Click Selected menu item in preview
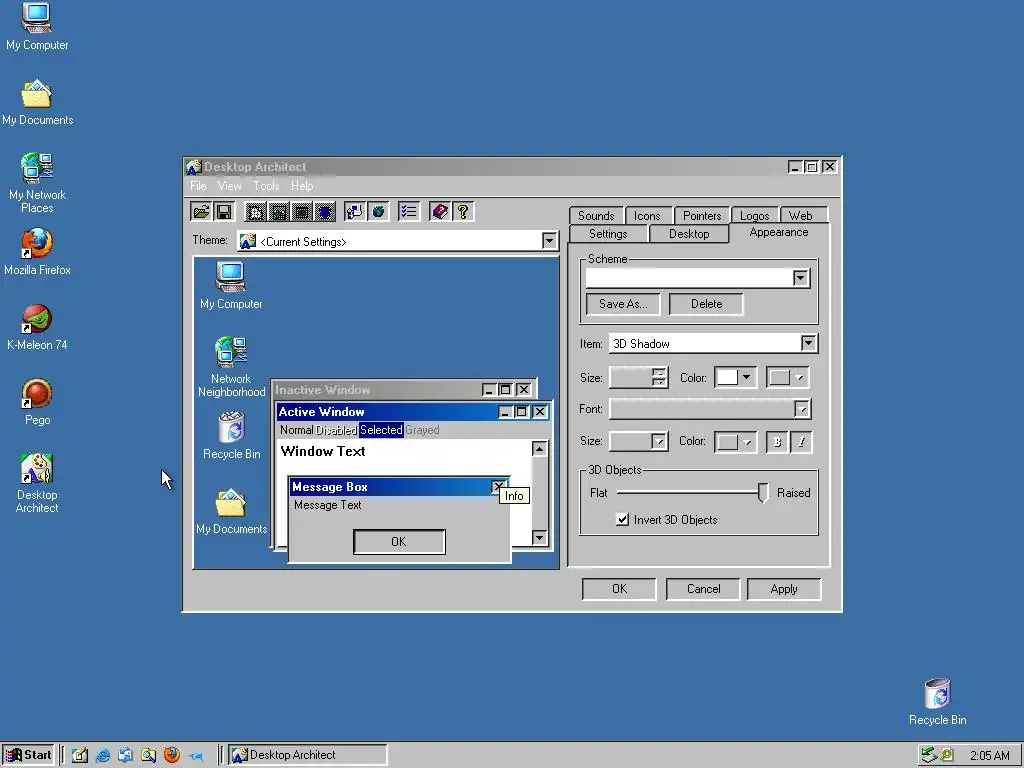Viewport: 1024px width, 768px height. [381, 430]
